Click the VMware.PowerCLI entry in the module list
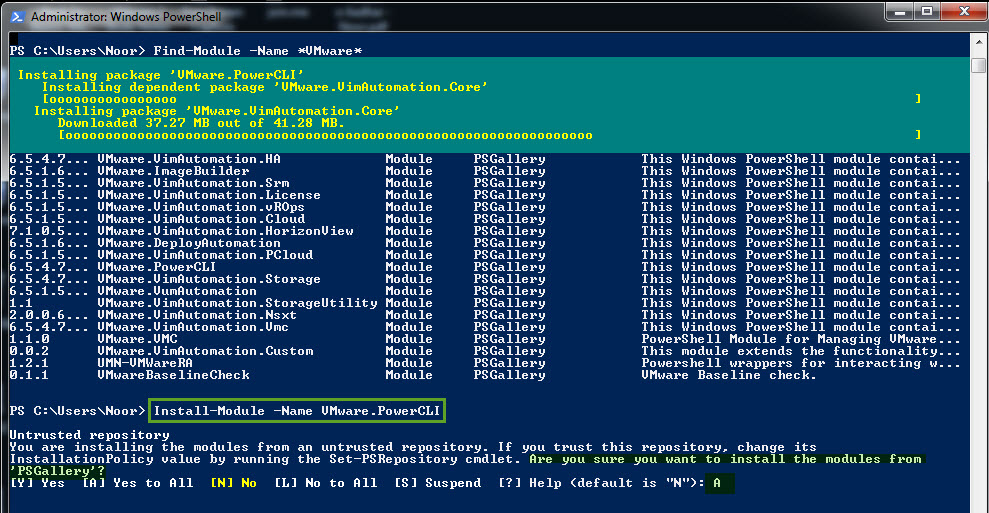The image size is (989, 513). [157, 267]
